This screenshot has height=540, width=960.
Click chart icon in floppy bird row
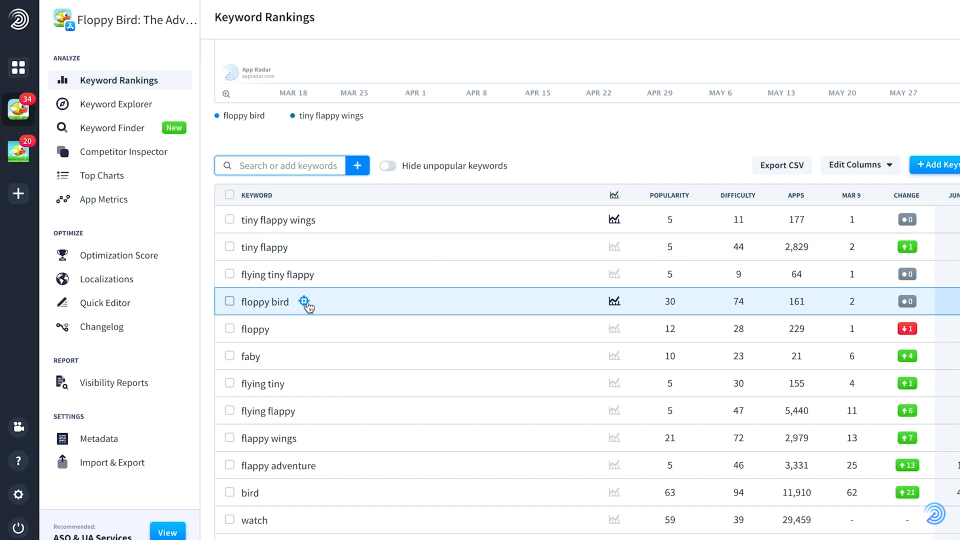pos(614,301)
